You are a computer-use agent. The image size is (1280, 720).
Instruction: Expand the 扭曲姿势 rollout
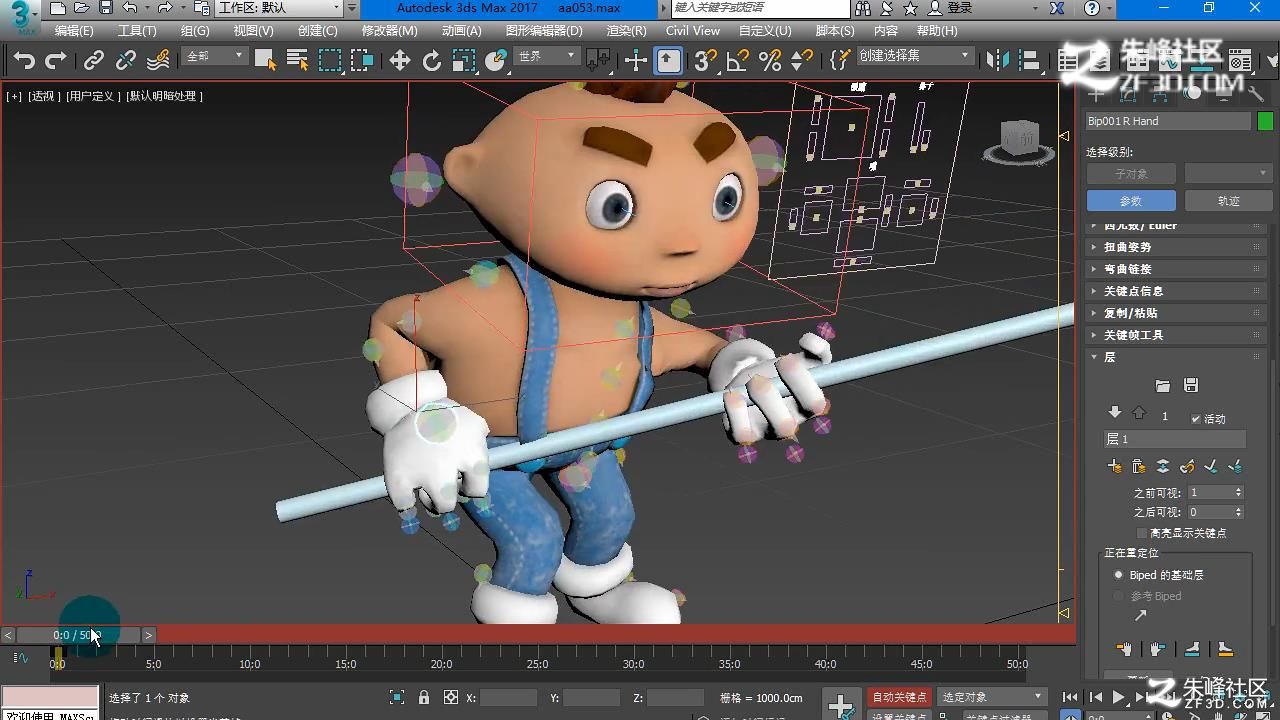[1176, 247]
